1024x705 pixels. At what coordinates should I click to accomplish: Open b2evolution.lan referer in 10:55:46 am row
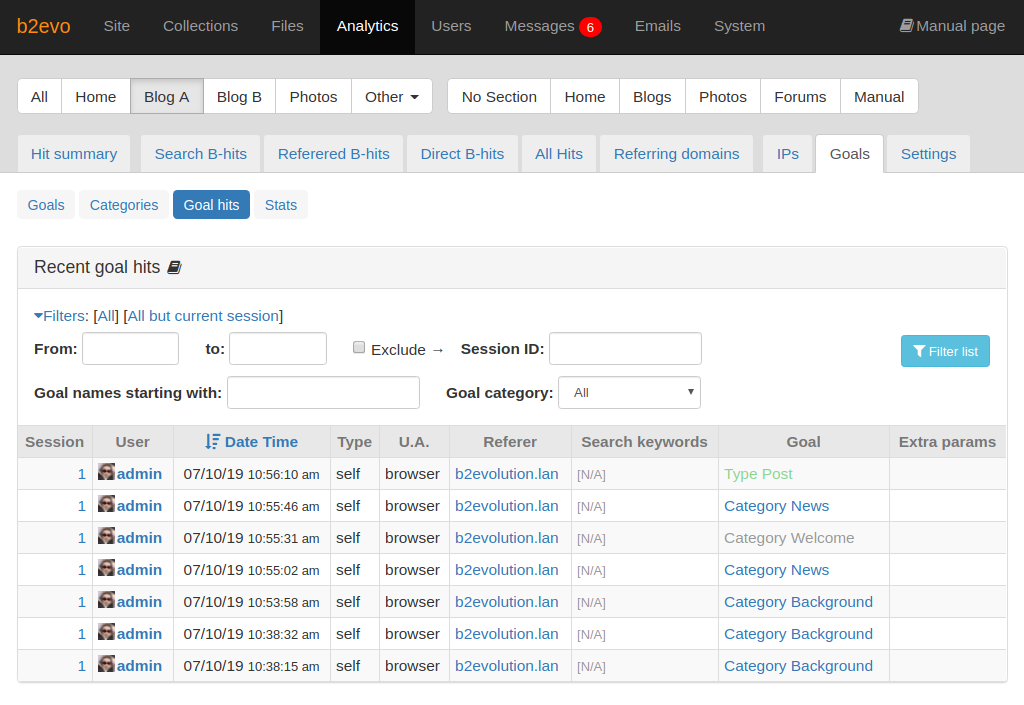pyautogui.click(x=507, y=506)
